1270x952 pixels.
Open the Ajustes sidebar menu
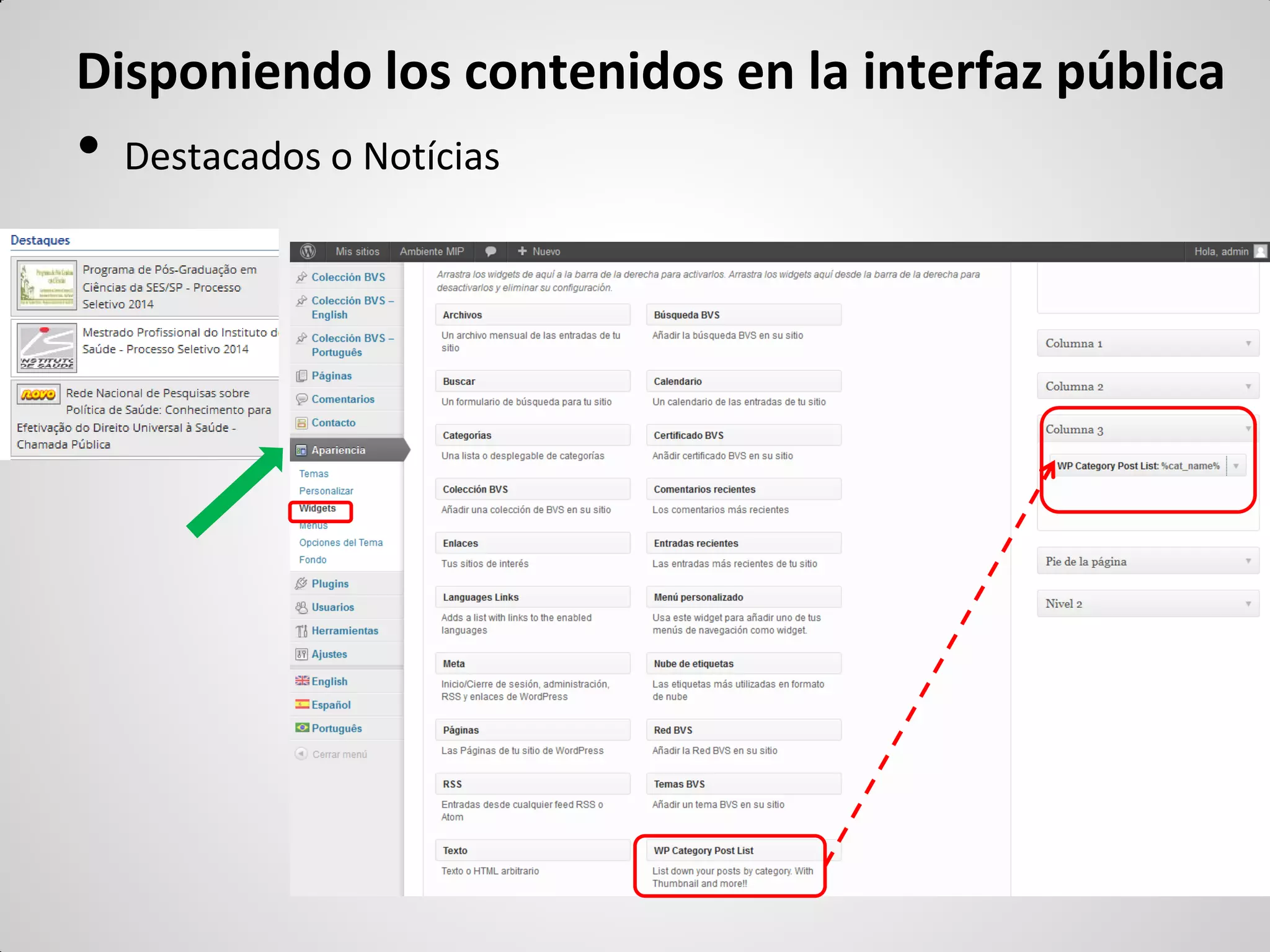(x=329, y=654)
